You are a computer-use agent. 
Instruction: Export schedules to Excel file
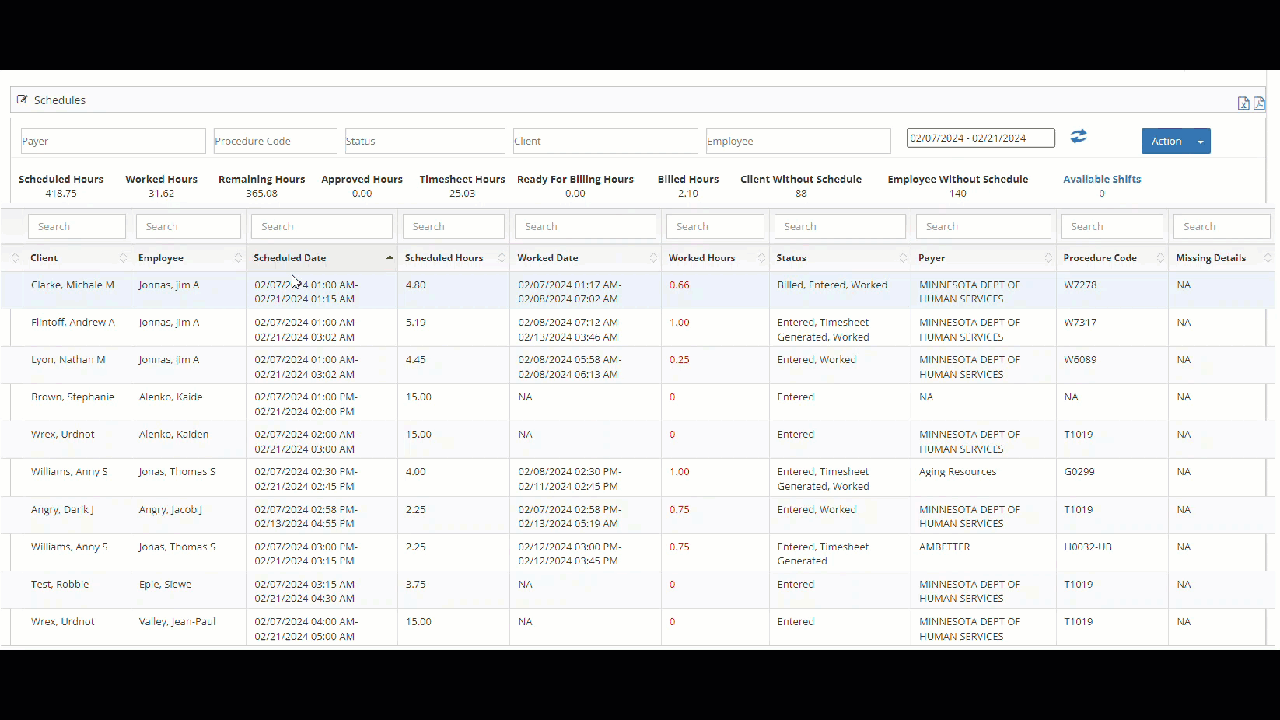pos(1243,103)
